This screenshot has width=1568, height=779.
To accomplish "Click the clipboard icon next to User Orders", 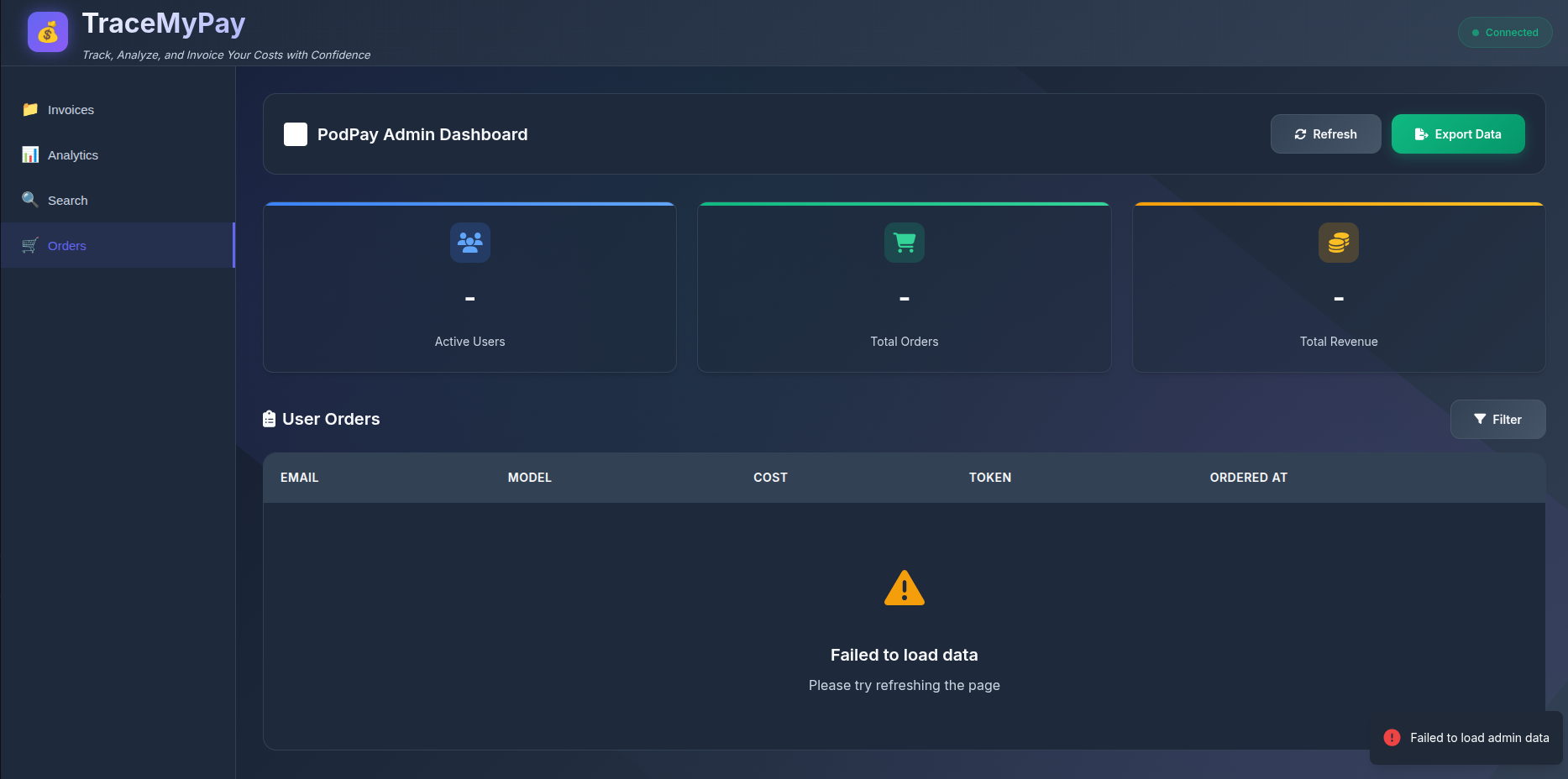I will pos(269,418).
